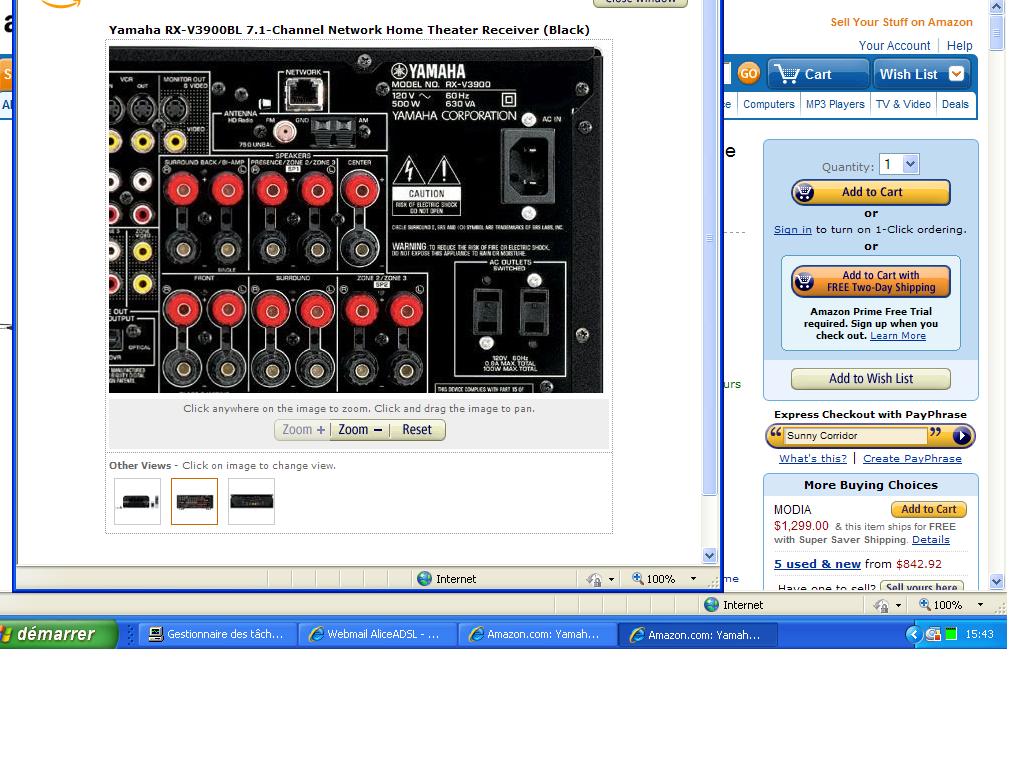Click the orange GO search button
The image size is (1024, 768).
[748, 73]
